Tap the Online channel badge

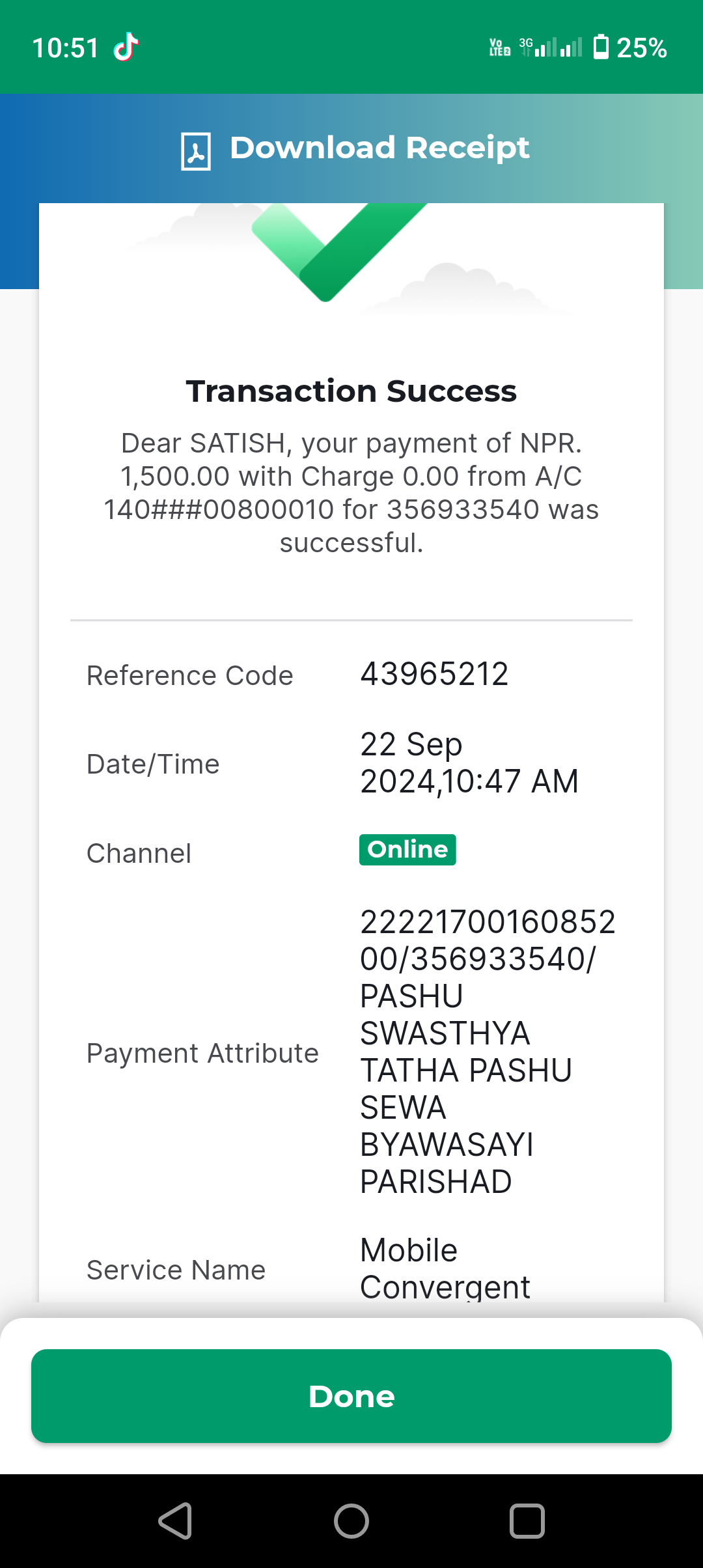click(x=407, y=850)
